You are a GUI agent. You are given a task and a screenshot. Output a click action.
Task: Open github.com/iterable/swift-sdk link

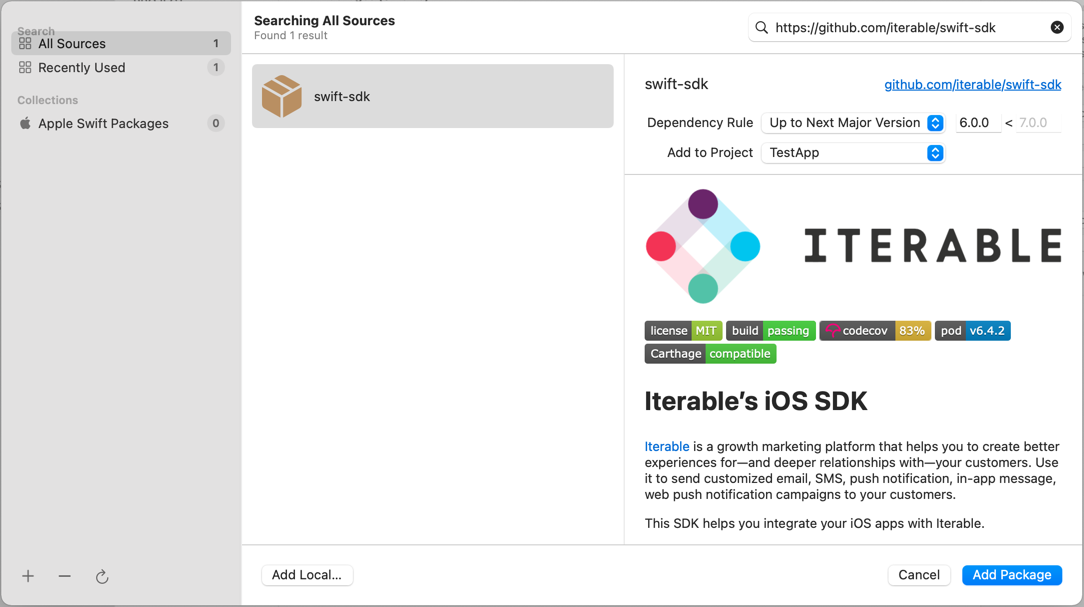coord(973,84)
